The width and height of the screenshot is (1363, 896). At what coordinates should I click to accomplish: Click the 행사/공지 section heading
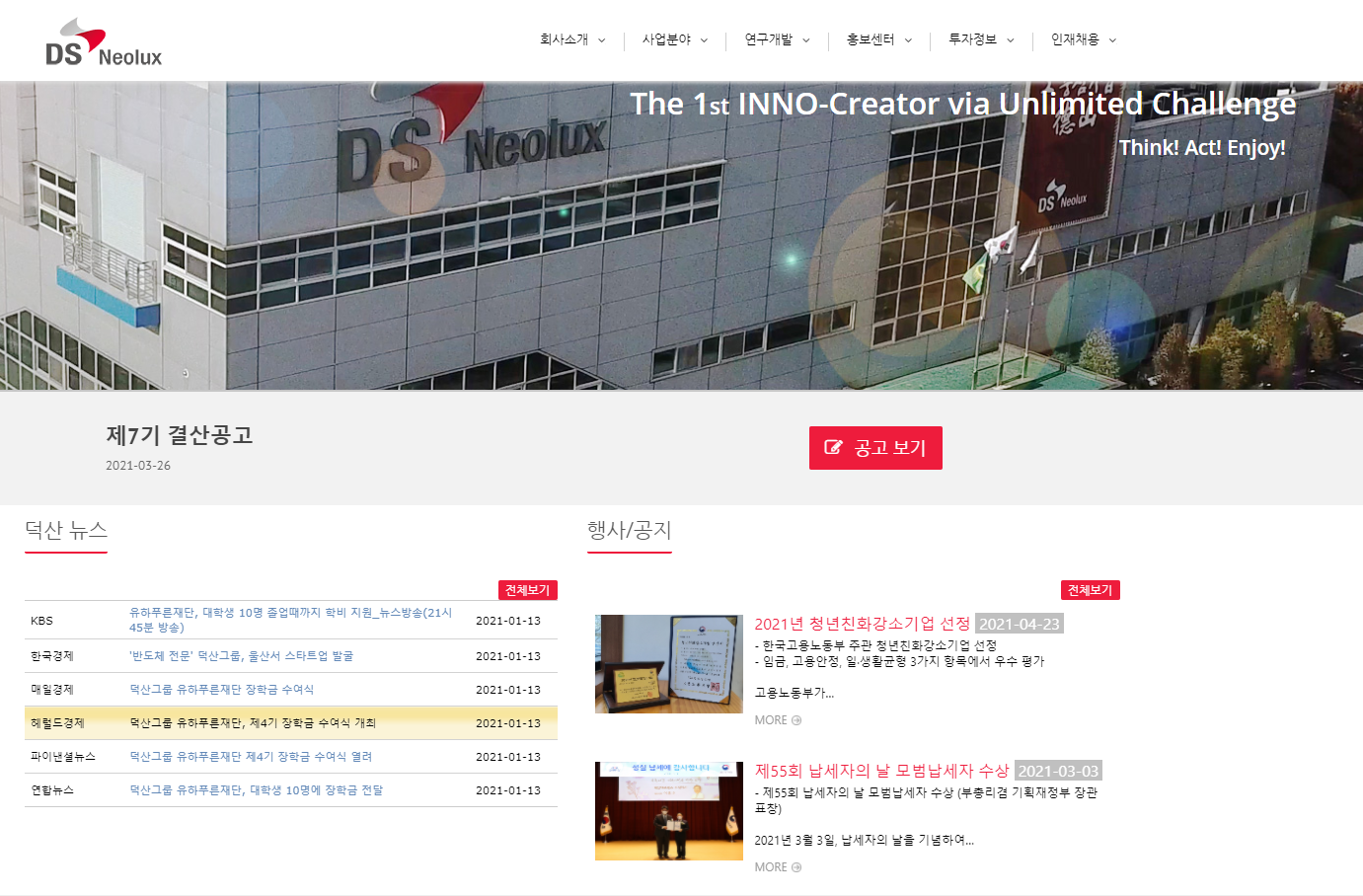pyautogui.click(x=630, y=531)
